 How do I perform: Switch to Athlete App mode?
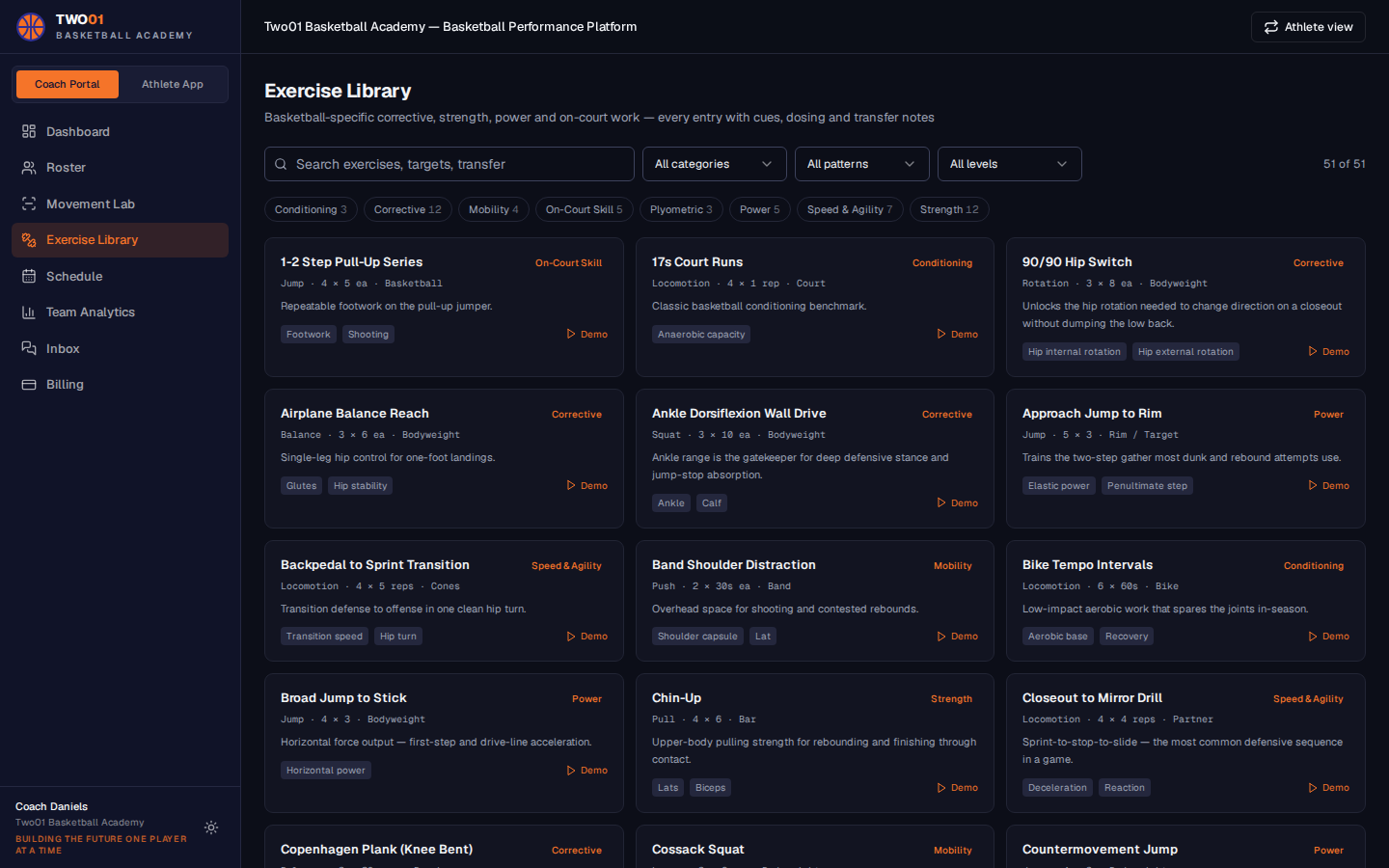pos(173,84)
